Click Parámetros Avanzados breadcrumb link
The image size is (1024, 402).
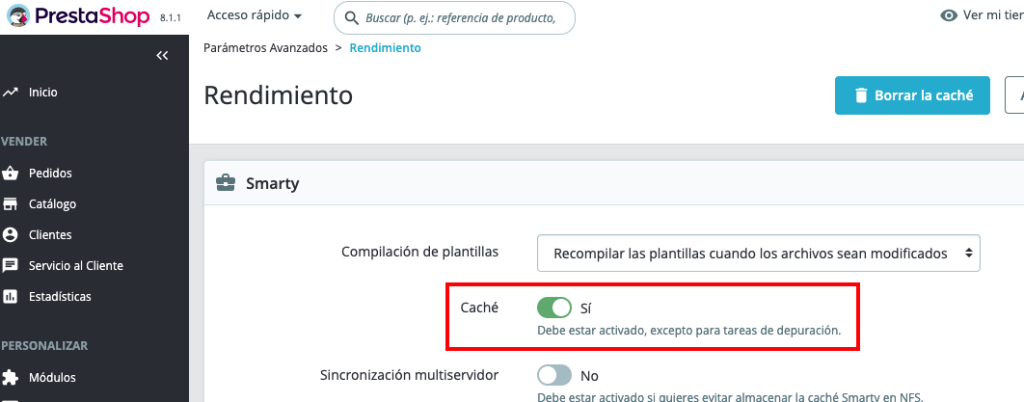265,48
